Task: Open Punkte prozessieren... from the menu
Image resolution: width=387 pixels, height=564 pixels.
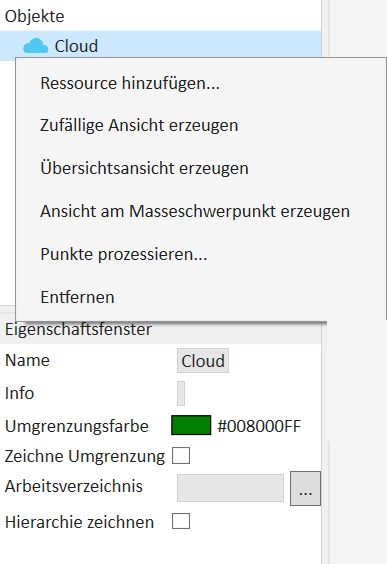Action: coord(124,254)
